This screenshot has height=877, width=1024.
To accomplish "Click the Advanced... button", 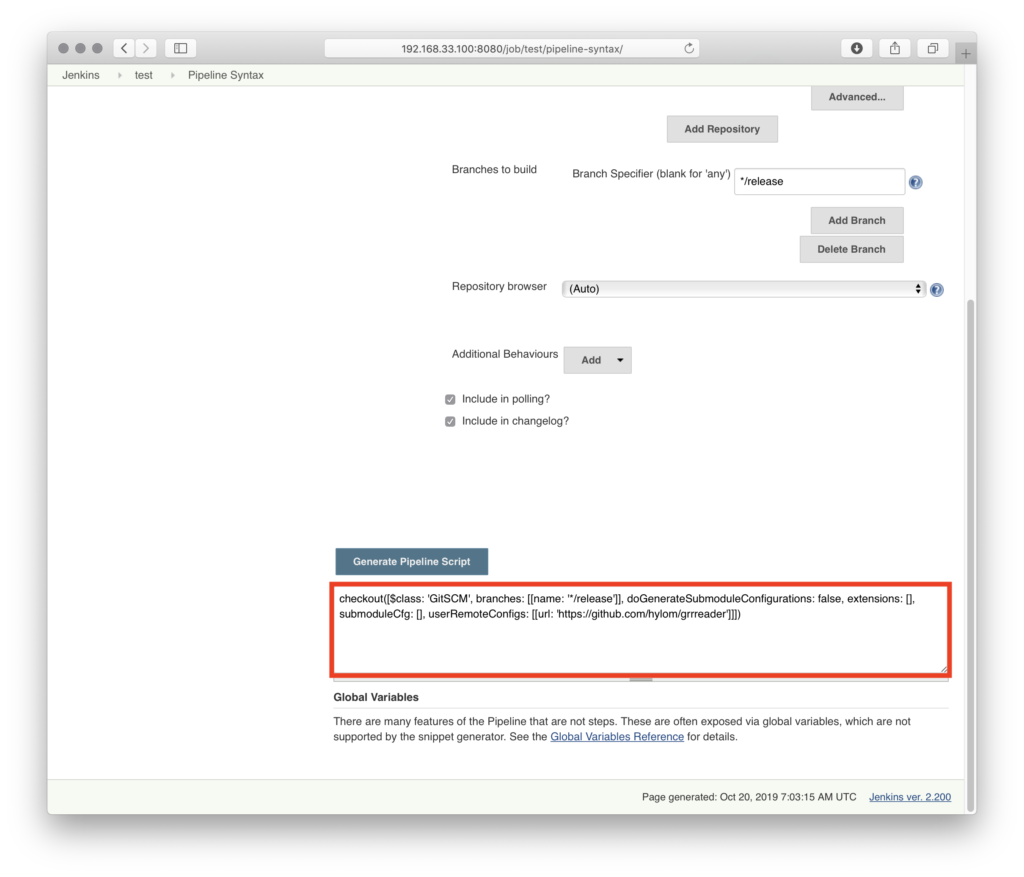I will [x=857, y=97].
